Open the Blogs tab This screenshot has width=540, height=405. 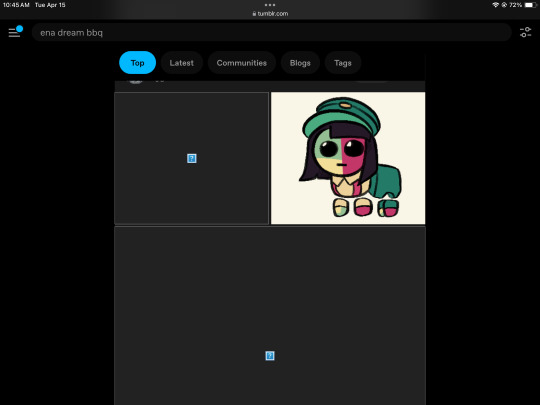pyautogui.click(x=300, y=63)
